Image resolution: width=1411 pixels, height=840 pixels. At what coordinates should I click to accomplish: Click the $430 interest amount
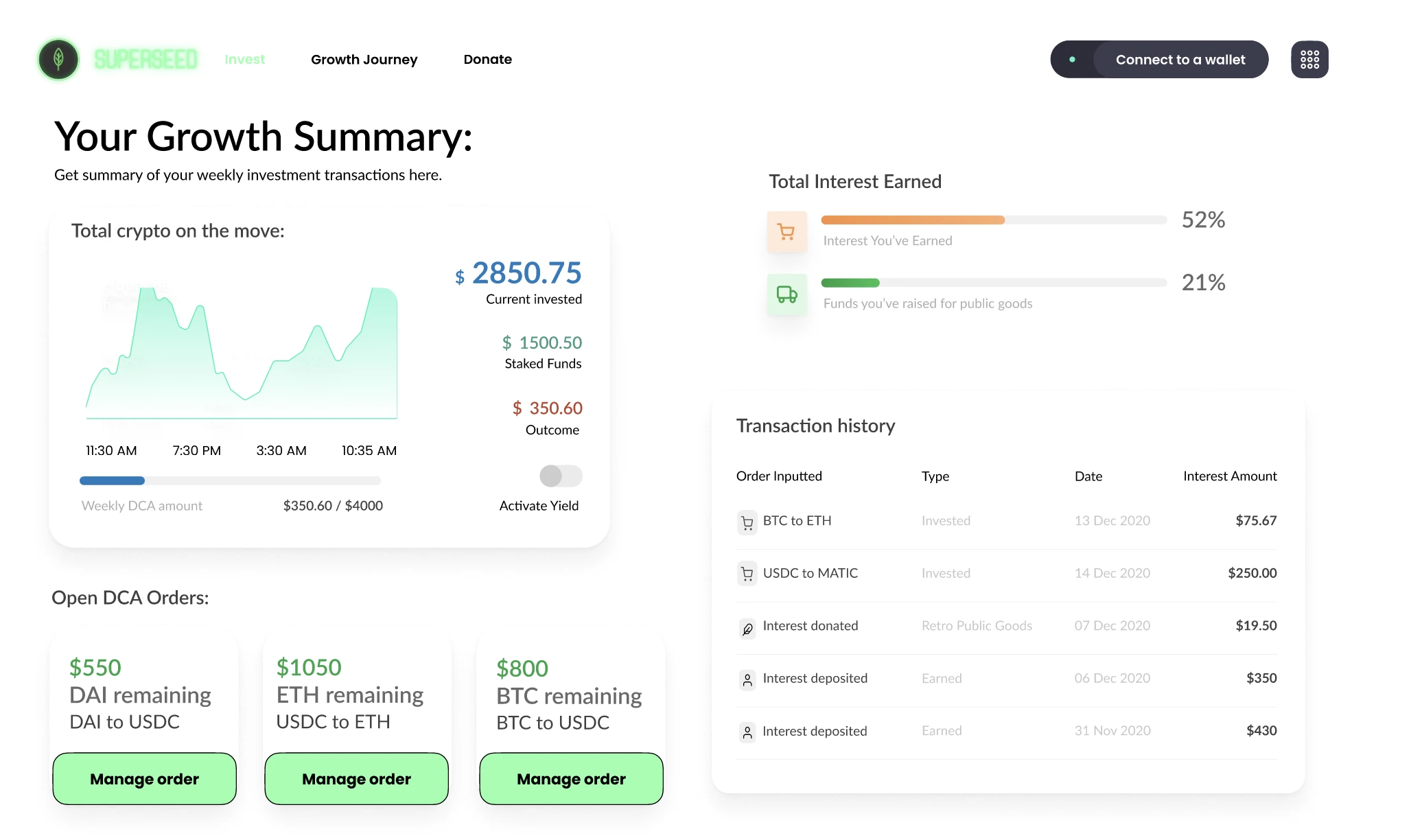tap(1261, 731)
